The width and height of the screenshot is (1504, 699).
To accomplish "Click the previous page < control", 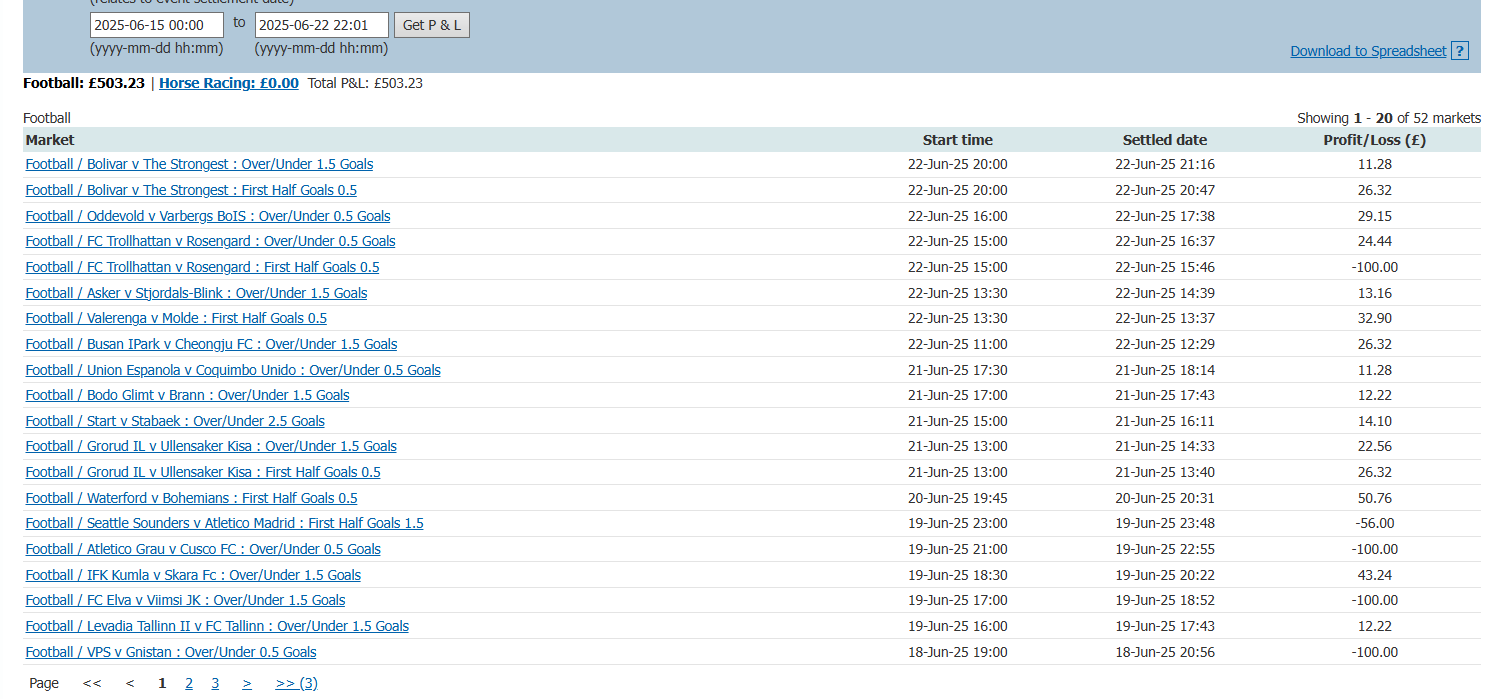I will click(x=130, y=683).
